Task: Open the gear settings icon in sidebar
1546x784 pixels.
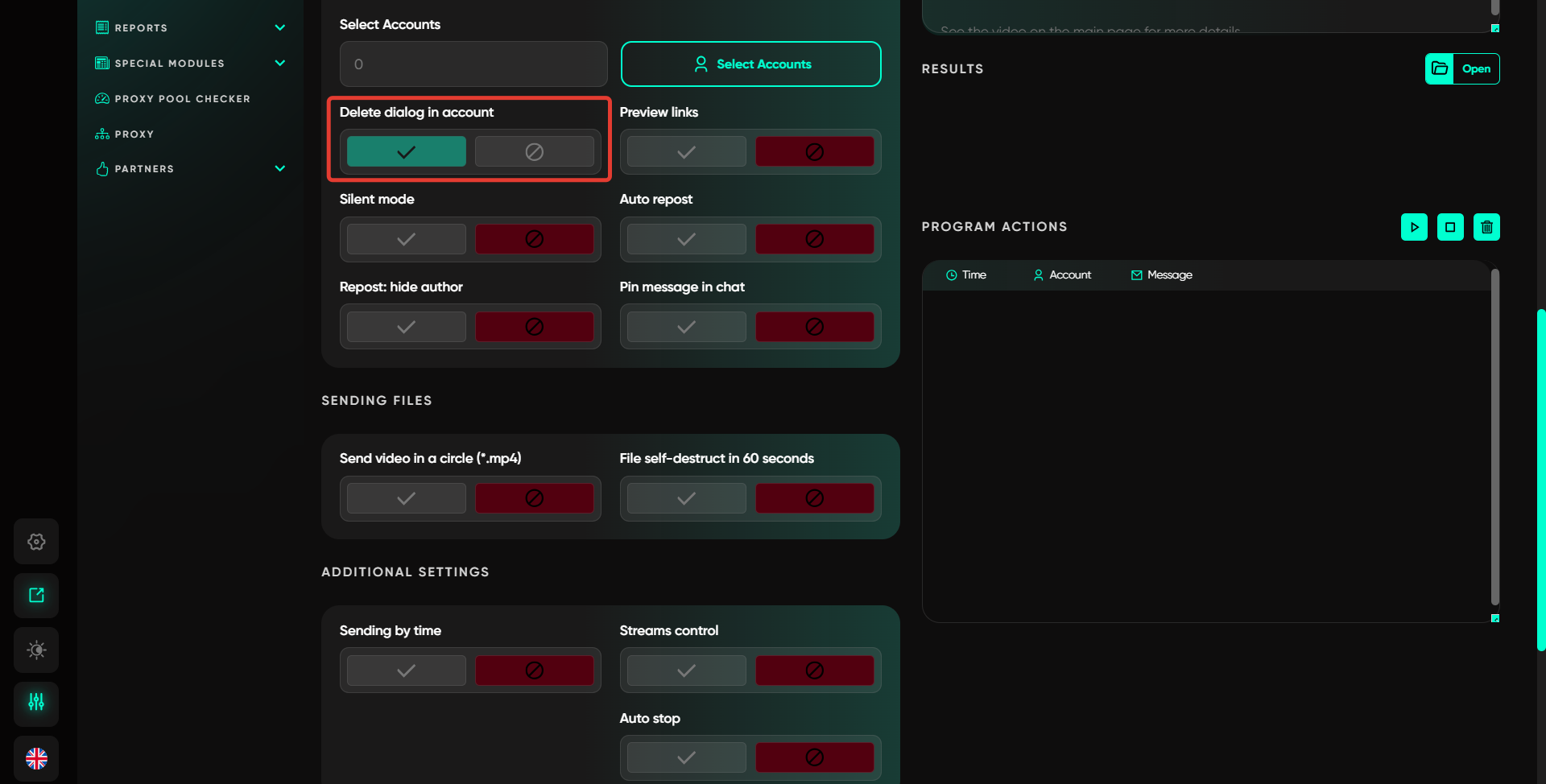Action: pos(36,542)
